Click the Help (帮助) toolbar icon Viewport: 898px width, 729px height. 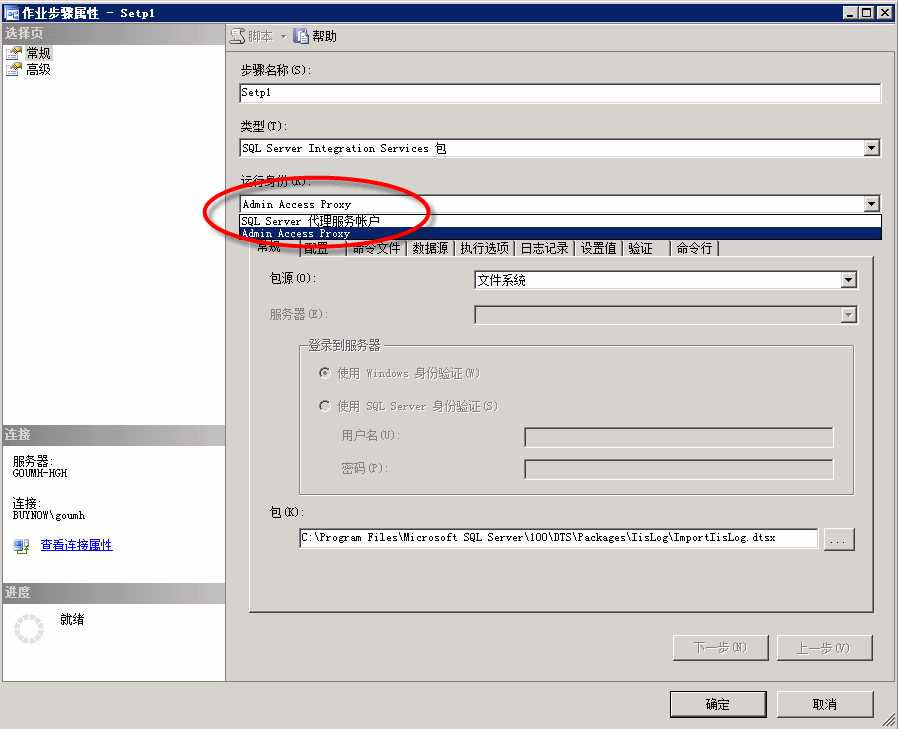[301, 36]
